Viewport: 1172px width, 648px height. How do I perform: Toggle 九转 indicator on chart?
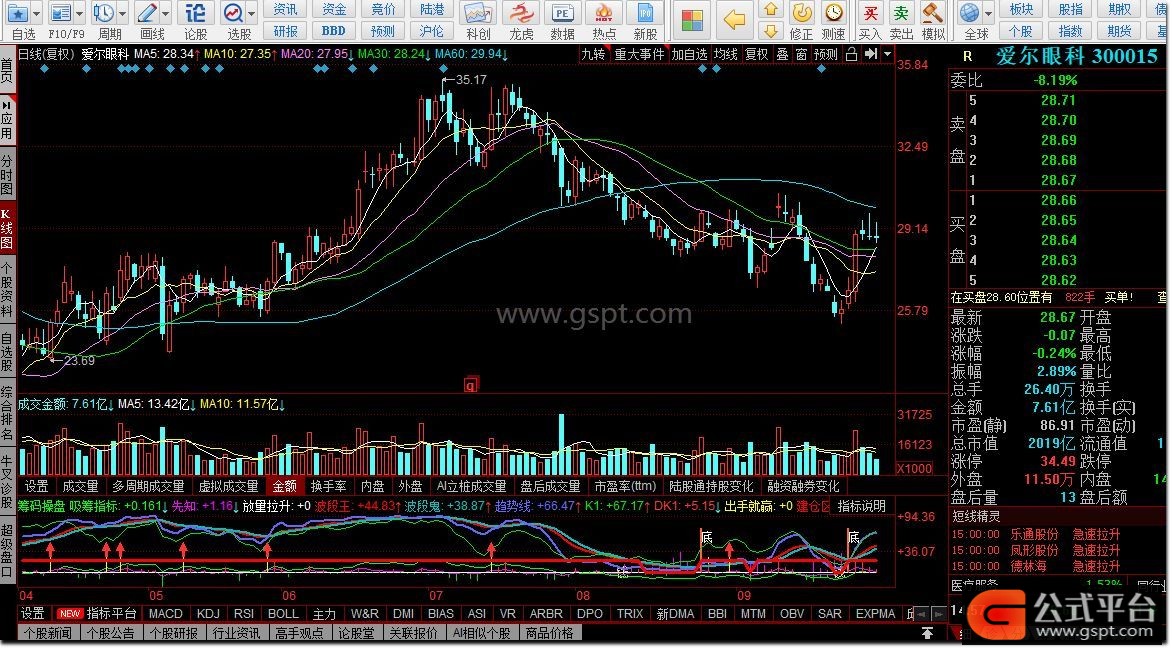click(x=593, y=54)
